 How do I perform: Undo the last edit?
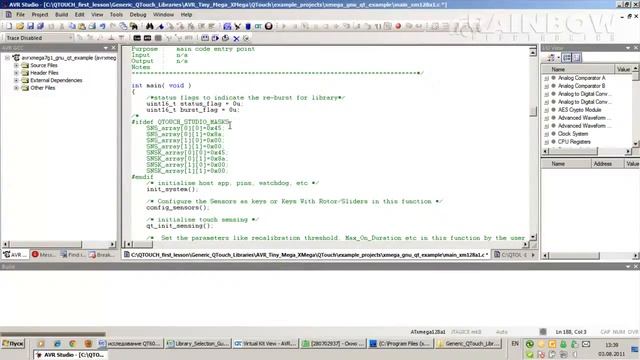click(102, 26)
